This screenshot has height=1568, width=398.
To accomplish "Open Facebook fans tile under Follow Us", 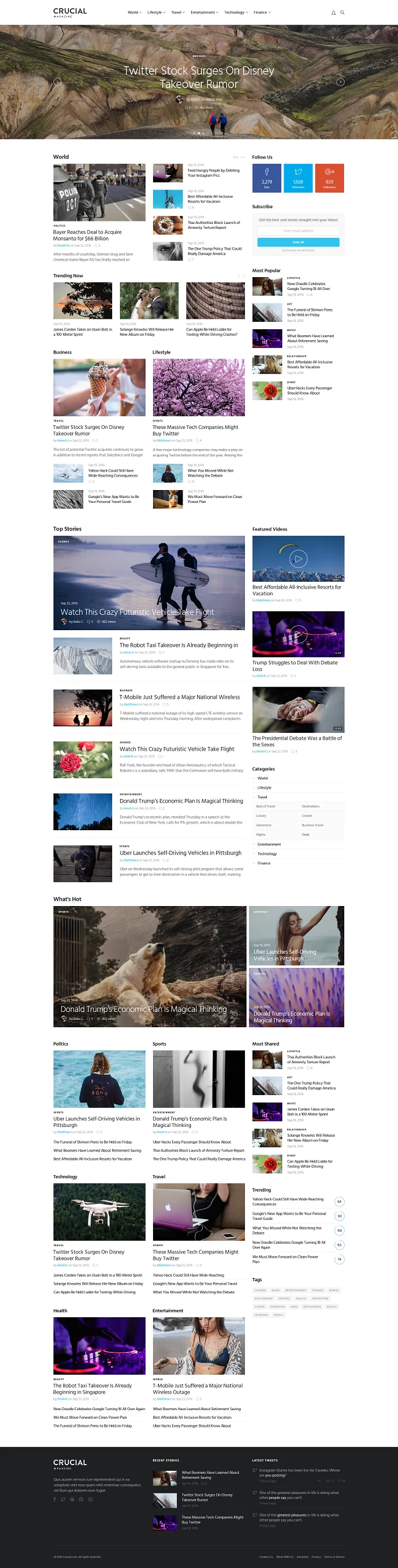I will click(267, 178).
